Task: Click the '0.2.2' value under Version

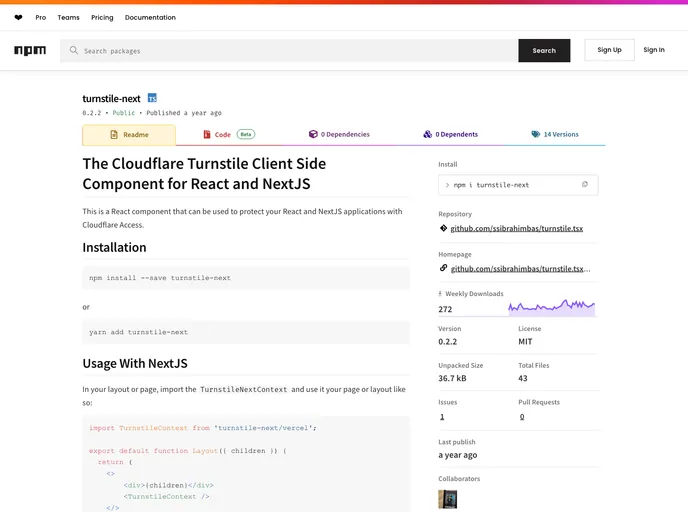Action: tap(448, 341)
